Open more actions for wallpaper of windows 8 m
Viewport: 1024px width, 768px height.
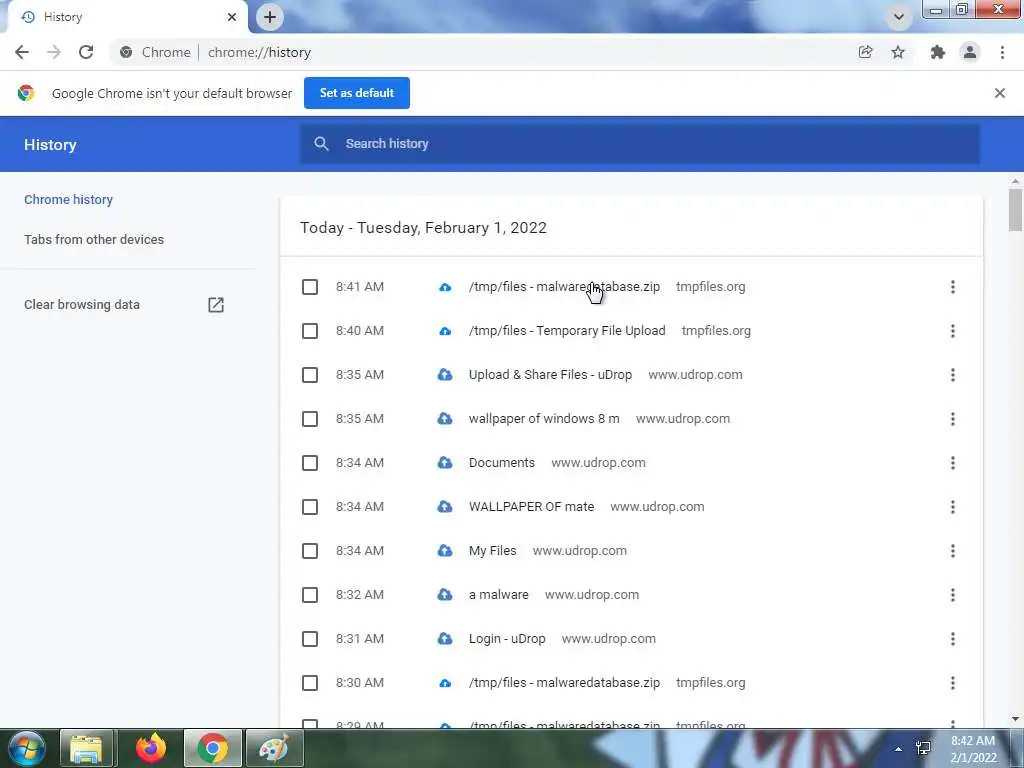[953, 419]
